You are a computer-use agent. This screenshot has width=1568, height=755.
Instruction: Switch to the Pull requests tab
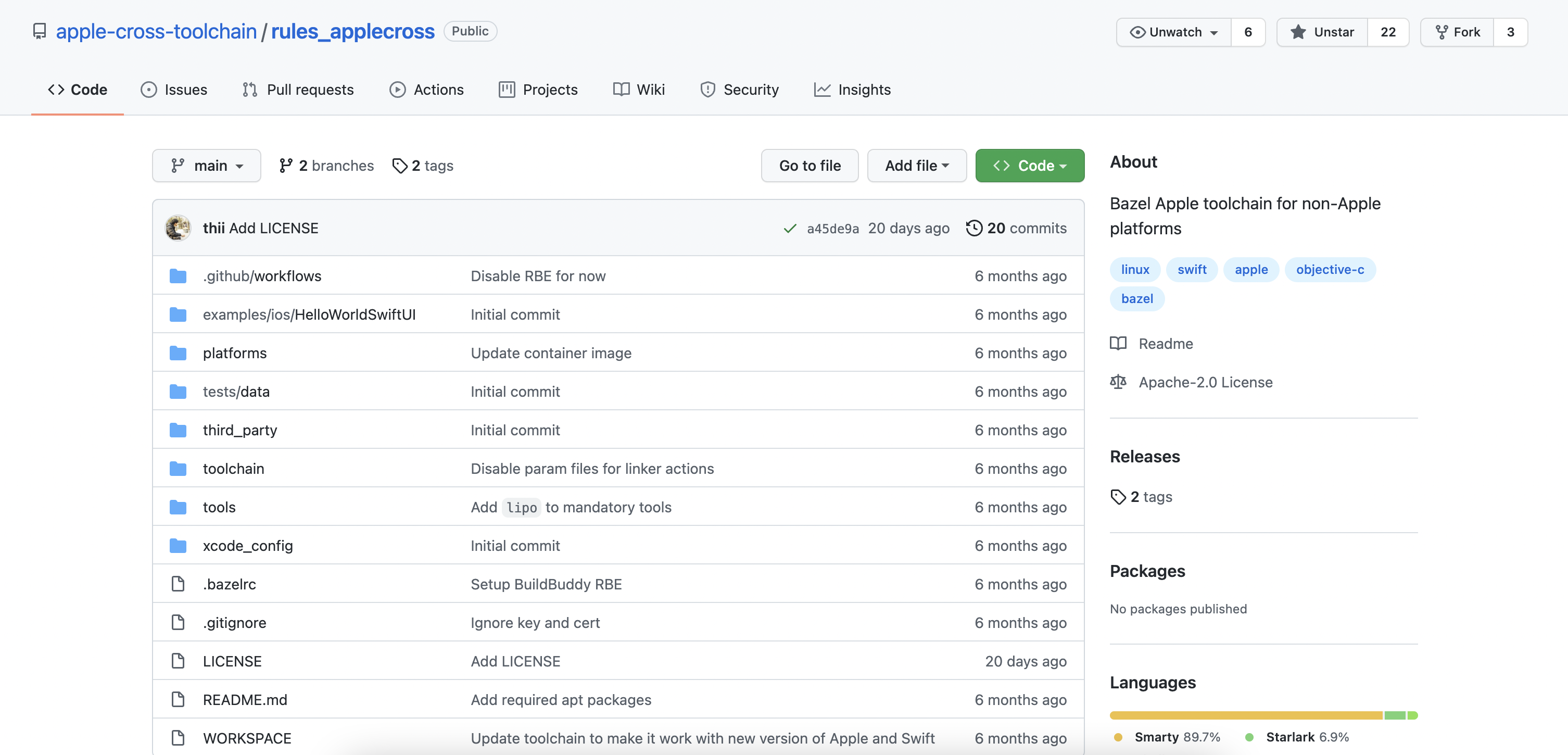pos(298,90)
